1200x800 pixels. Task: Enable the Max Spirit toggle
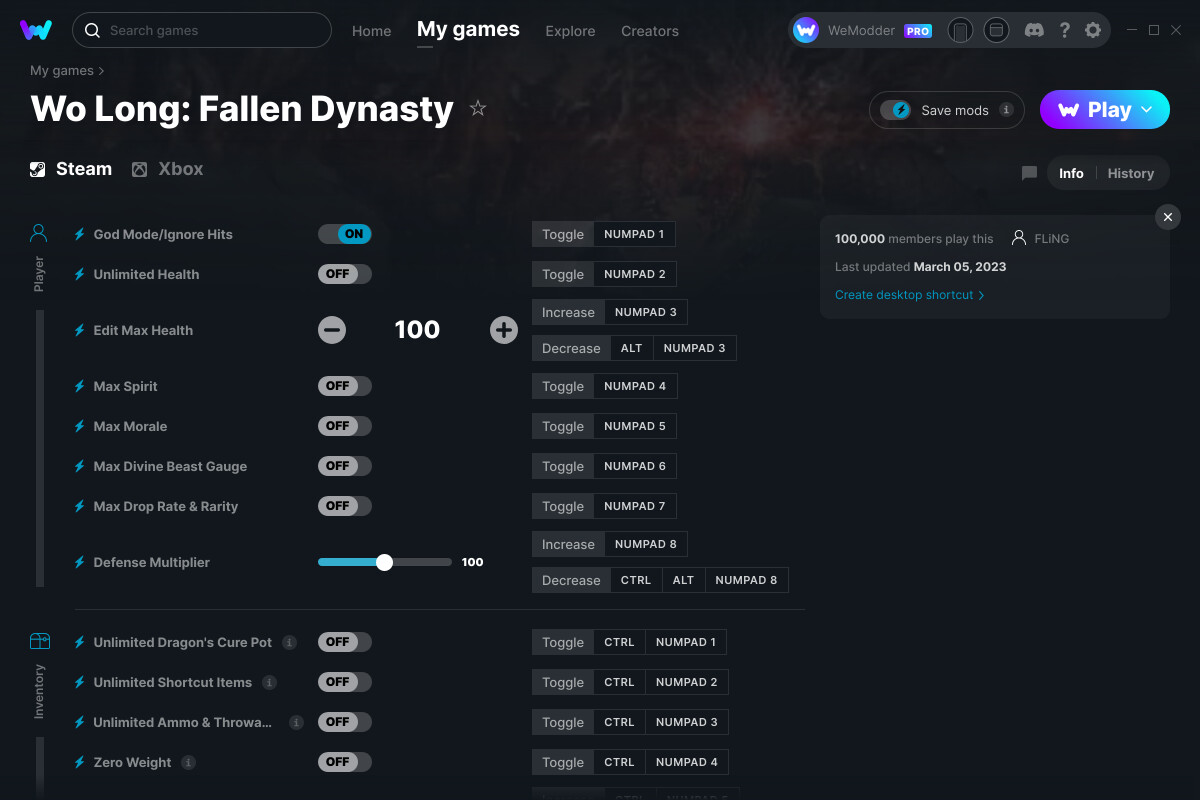(x=345, y=386)
